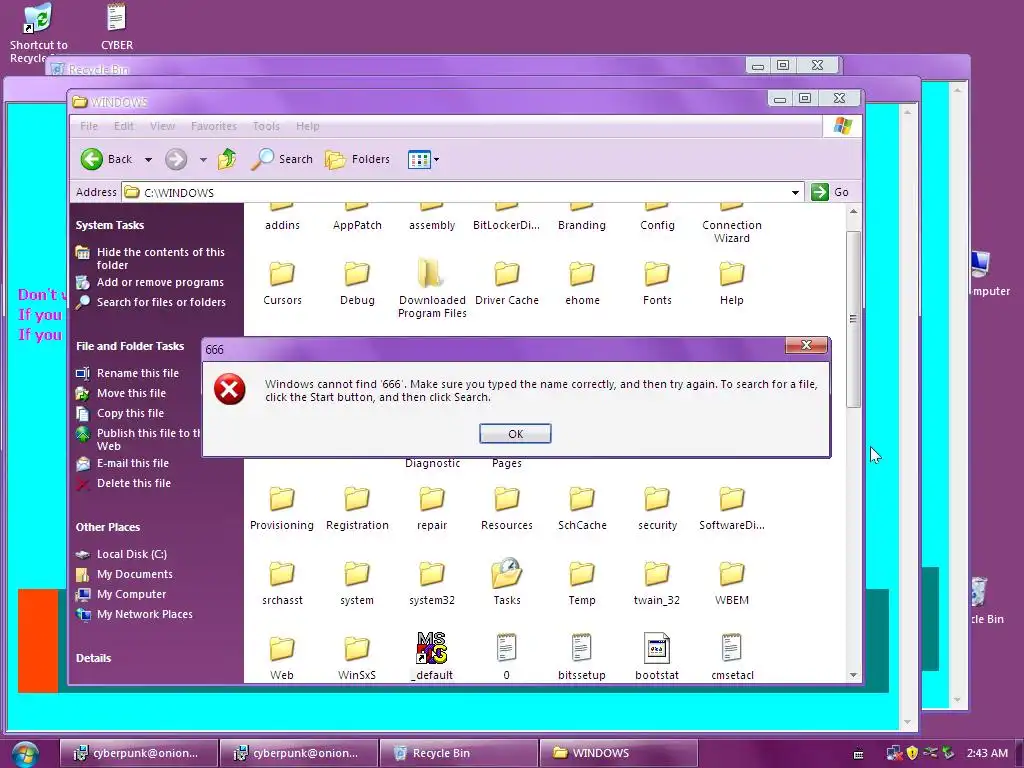Select the cmsetacl file icon
The image size is (1024, 768).
coord(731,647)
